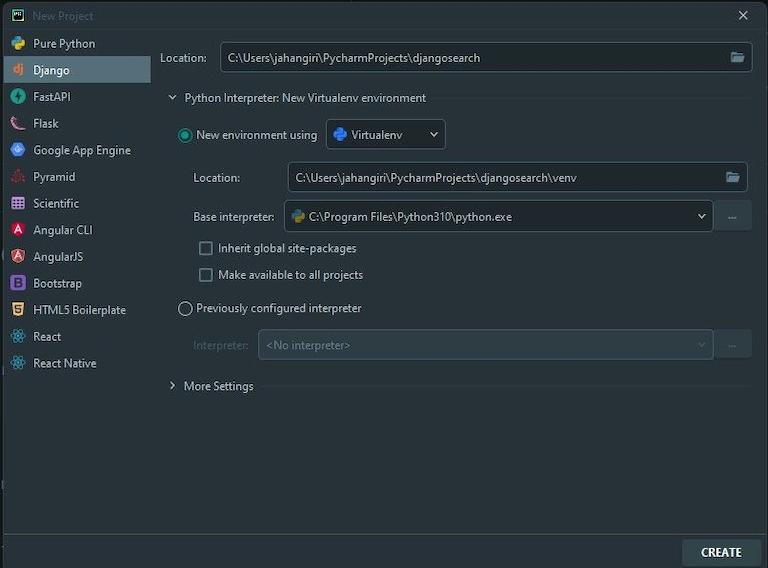Select React Native in the project list
Viewport: 768px width, 568px height.
[65, 363]
